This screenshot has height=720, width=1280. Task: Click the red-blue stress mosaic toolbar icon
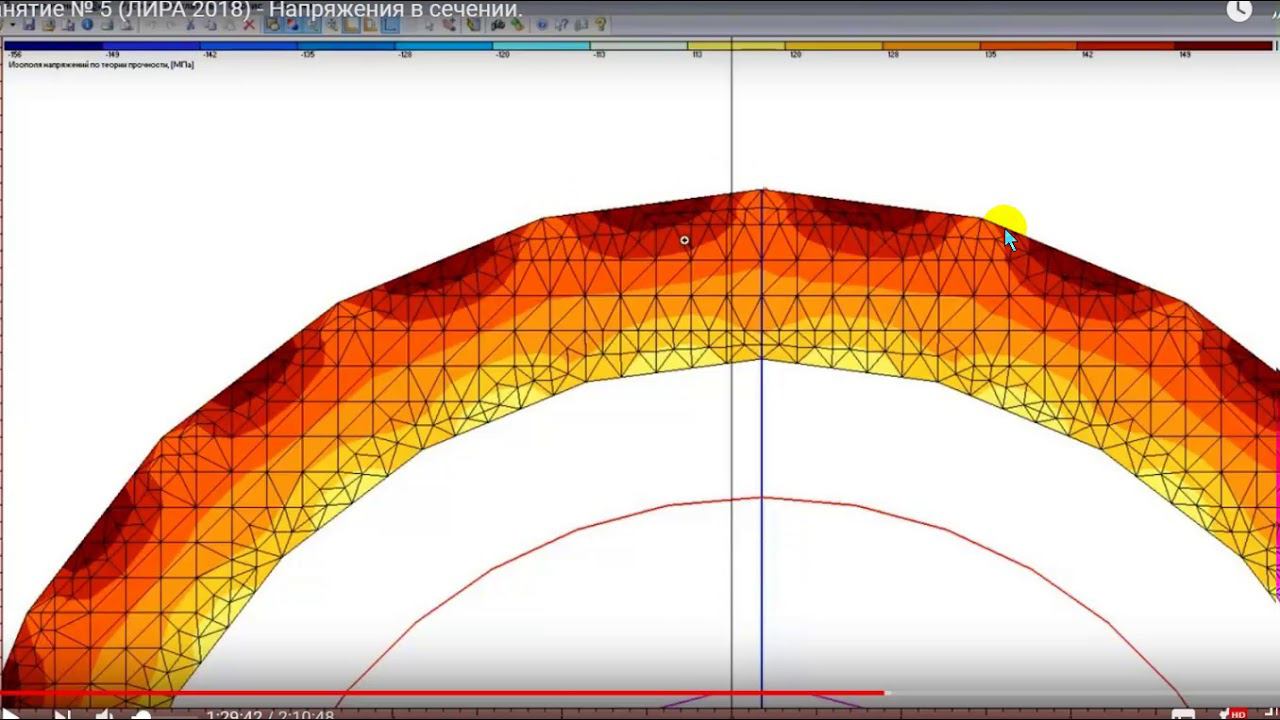(293, 25)
